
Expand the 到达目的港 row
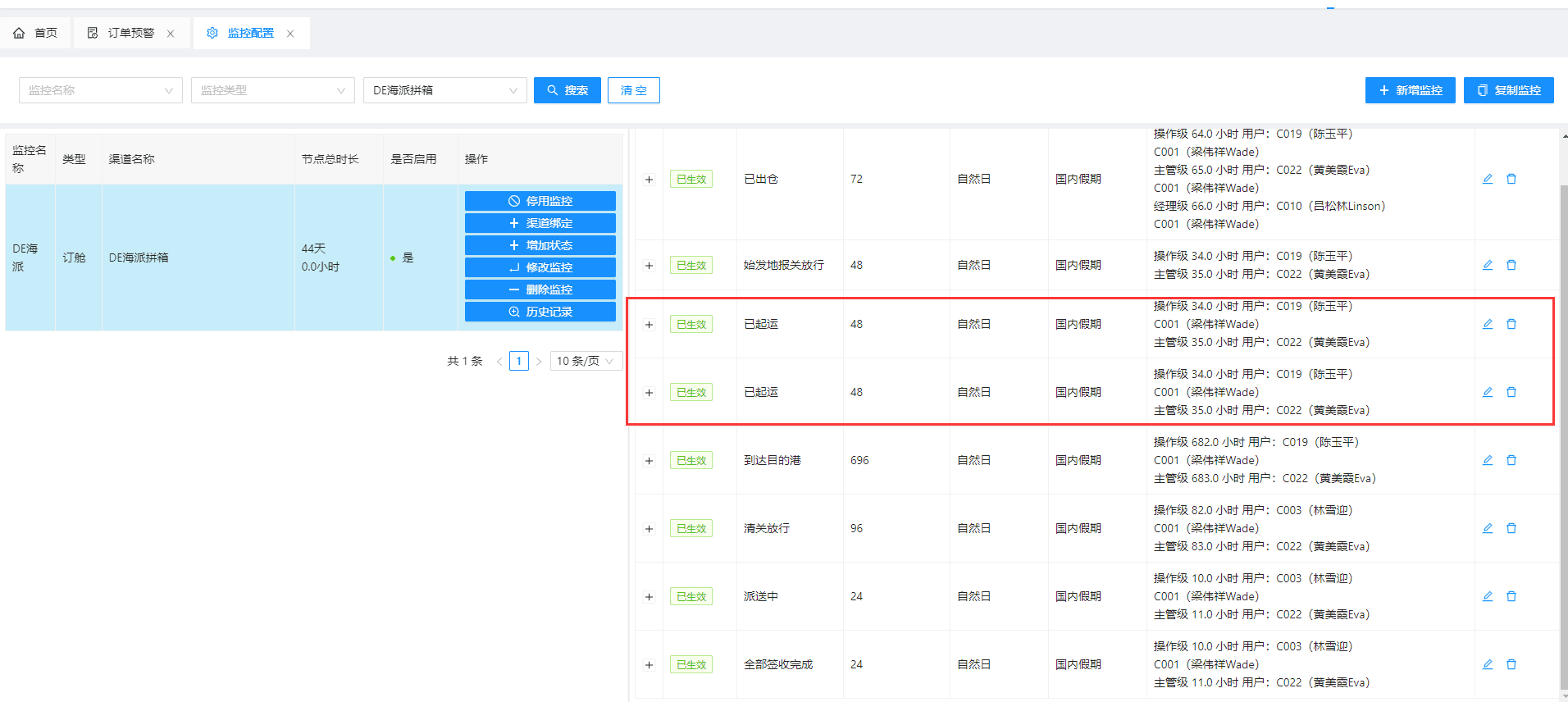point(649,461)
